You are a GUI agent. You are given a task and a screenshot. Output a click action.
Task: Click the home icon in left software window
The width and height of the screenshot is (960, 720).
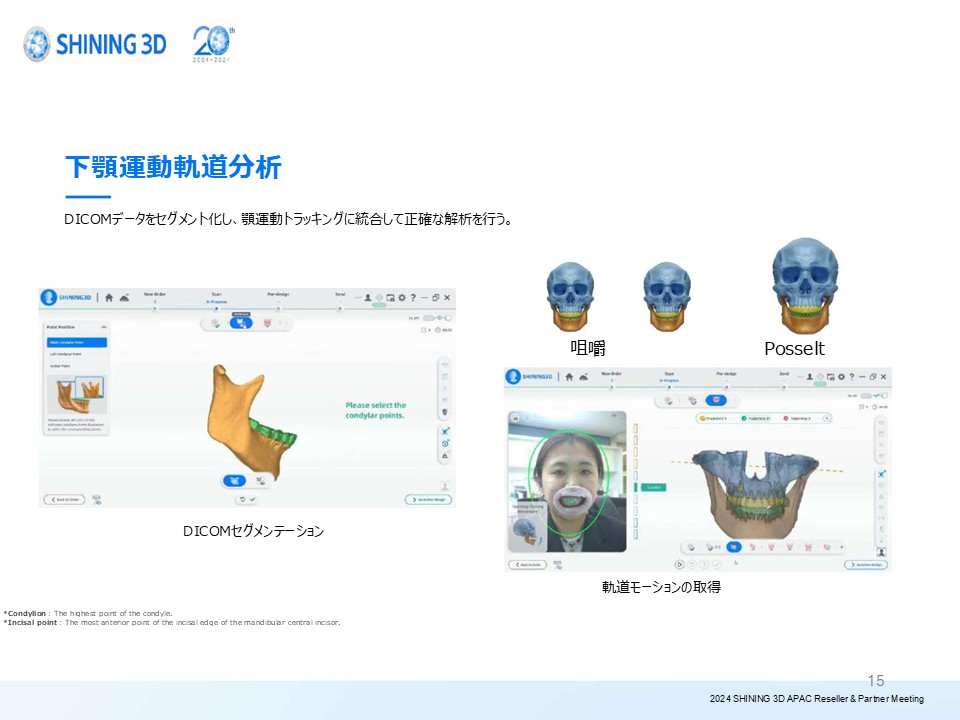[109, 298]
